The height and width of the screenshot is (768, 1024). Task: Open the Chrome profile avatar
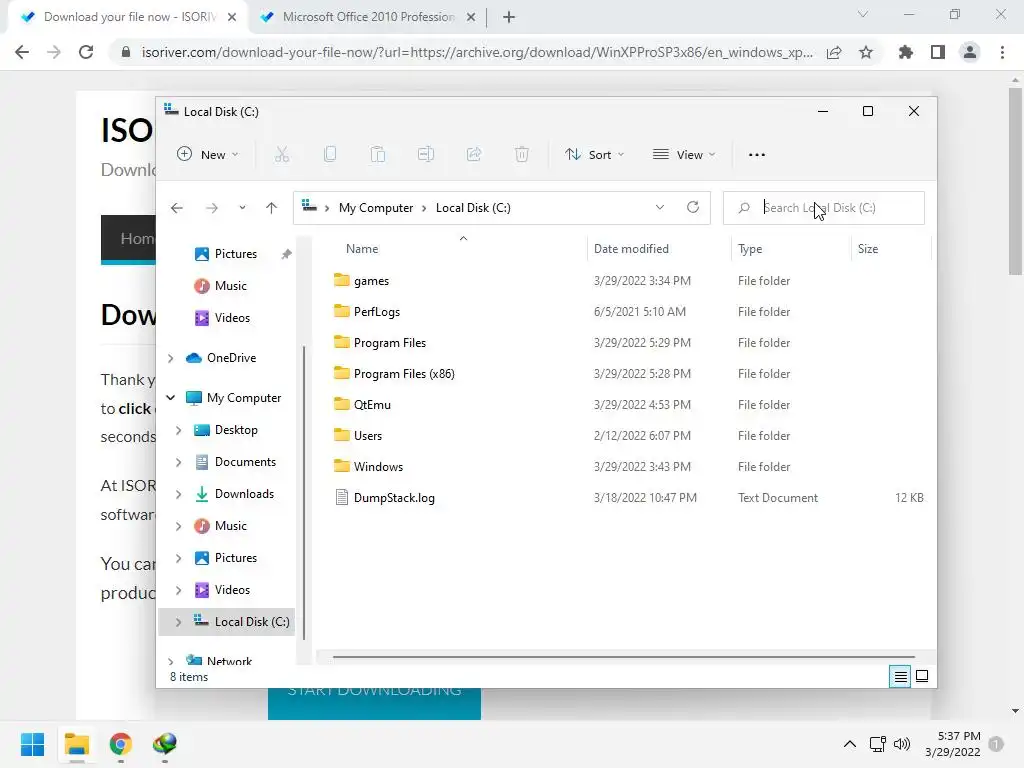coord(970,52)
